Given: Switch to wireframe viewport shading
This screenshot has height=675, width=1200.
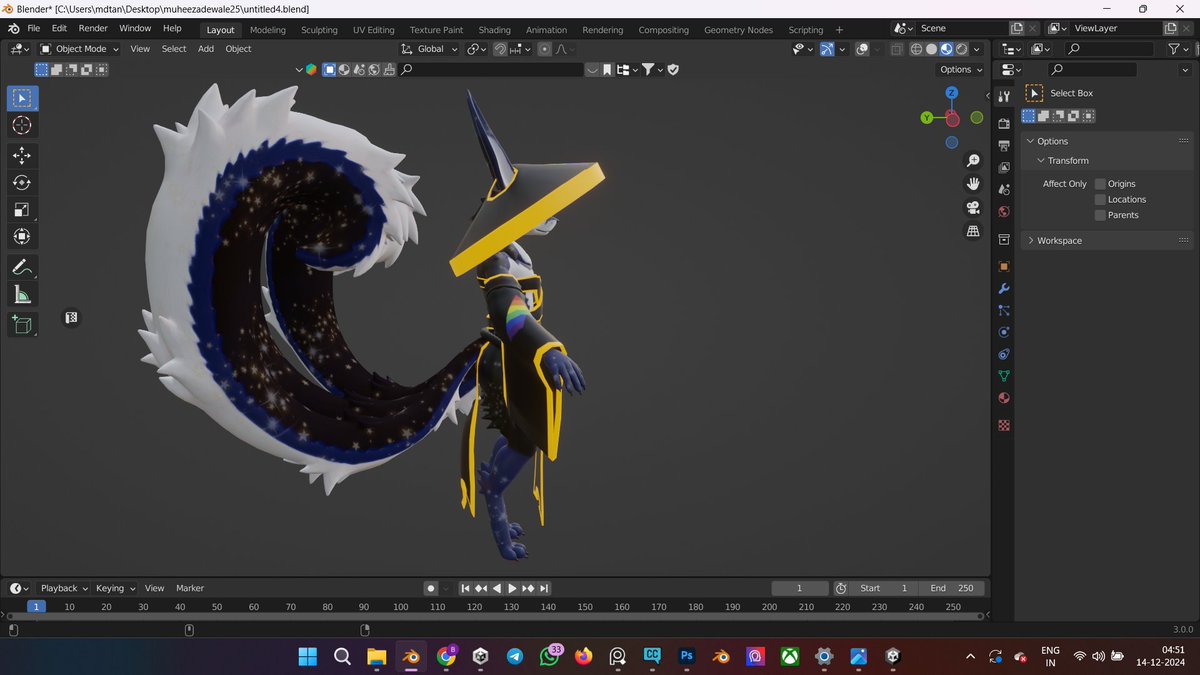Looking at the screenshot, I should 916,49.
